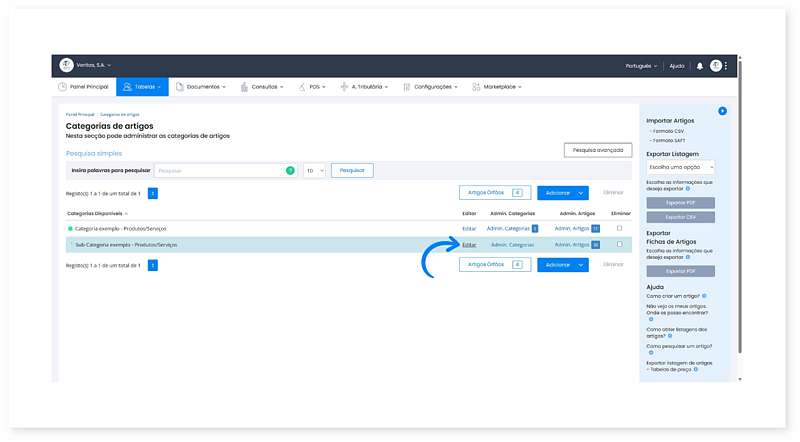
Task: Sort by Categorias Disponíveis column header
Action: (x=97, y=213)
